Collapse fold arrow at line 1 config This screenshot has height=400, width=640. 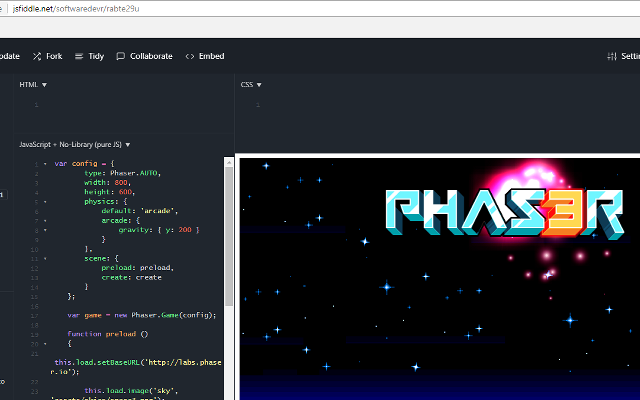(x=45, y=164)
